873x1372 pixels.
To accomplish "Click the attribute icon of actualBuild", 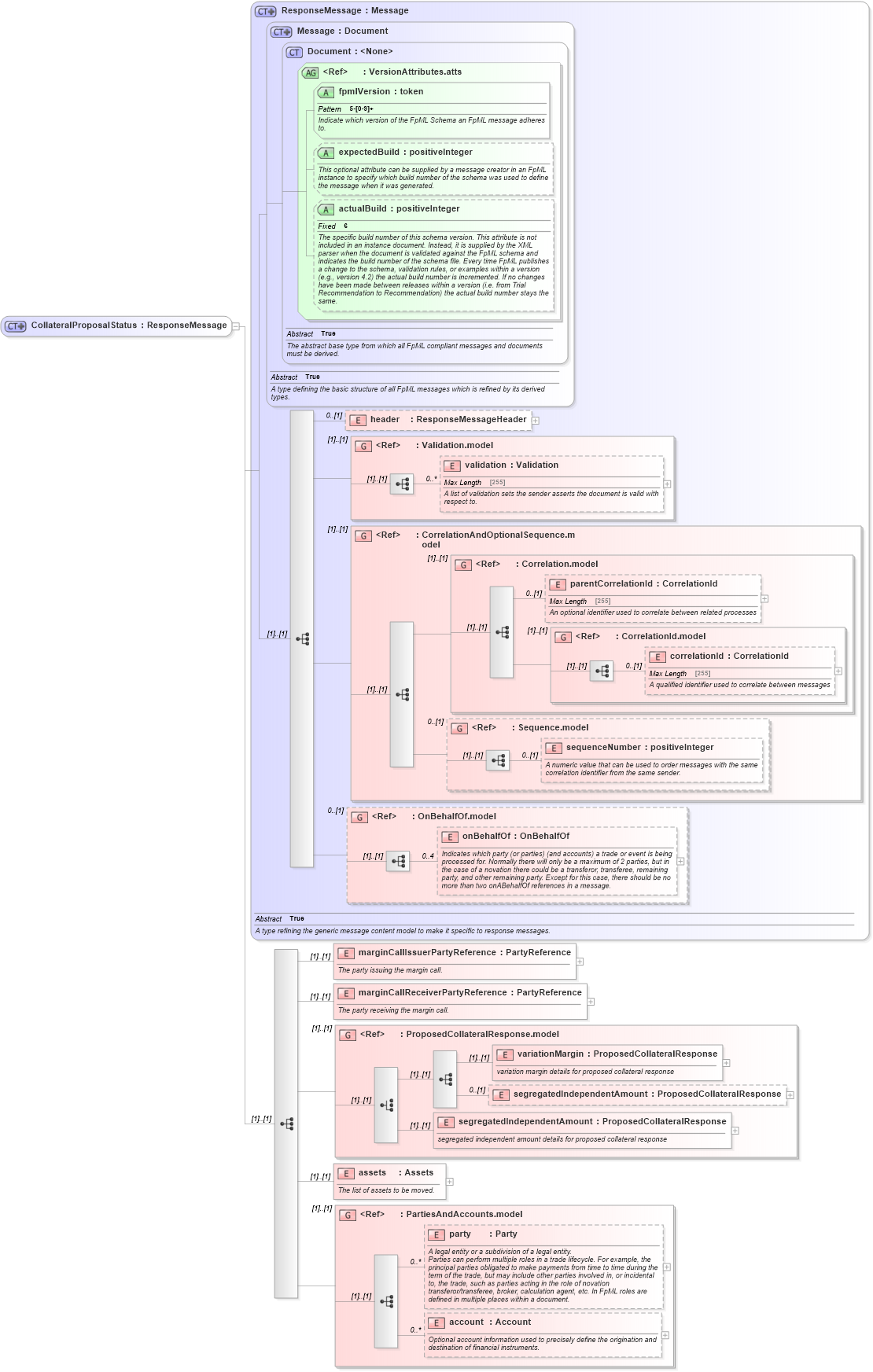I will click(326, 209).
